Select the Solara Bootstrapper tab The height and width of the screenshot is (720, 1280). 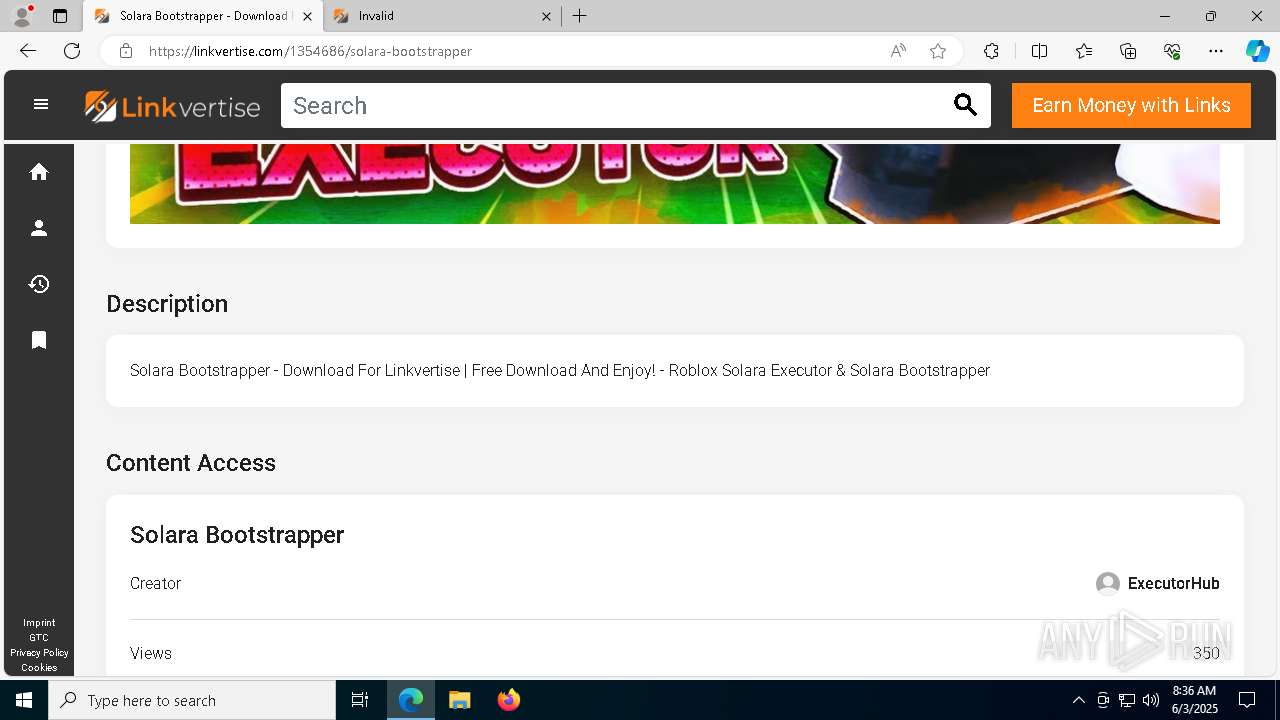tap(203, 16)
